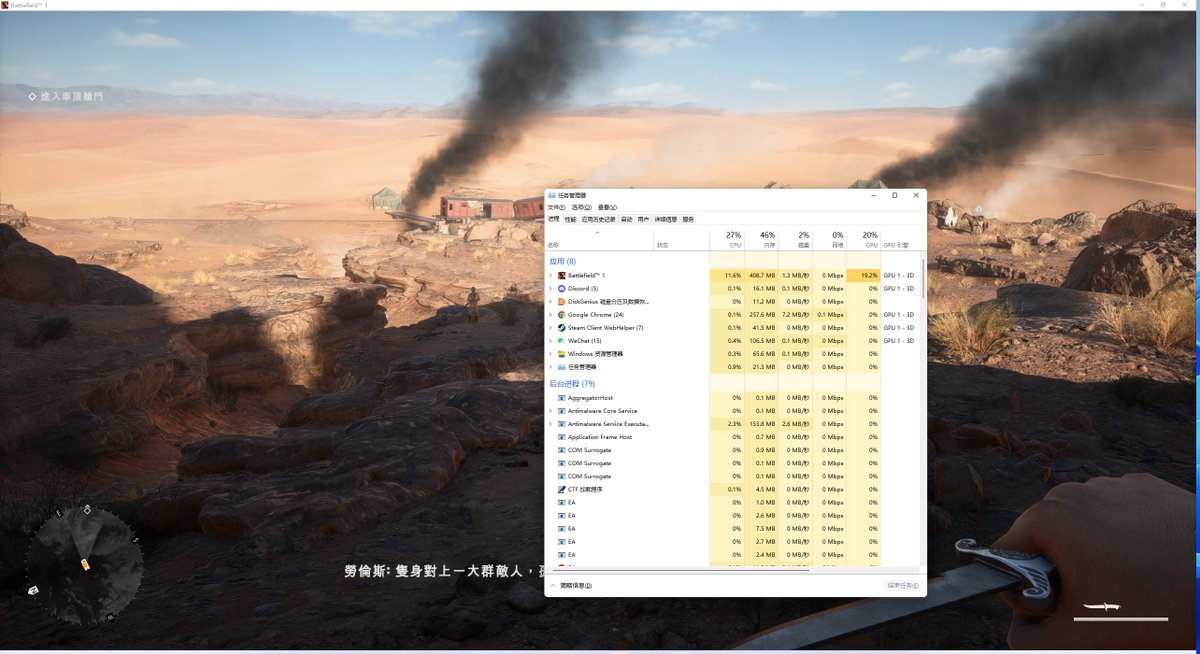Switch to the 服务 tab

click(688, 219)
